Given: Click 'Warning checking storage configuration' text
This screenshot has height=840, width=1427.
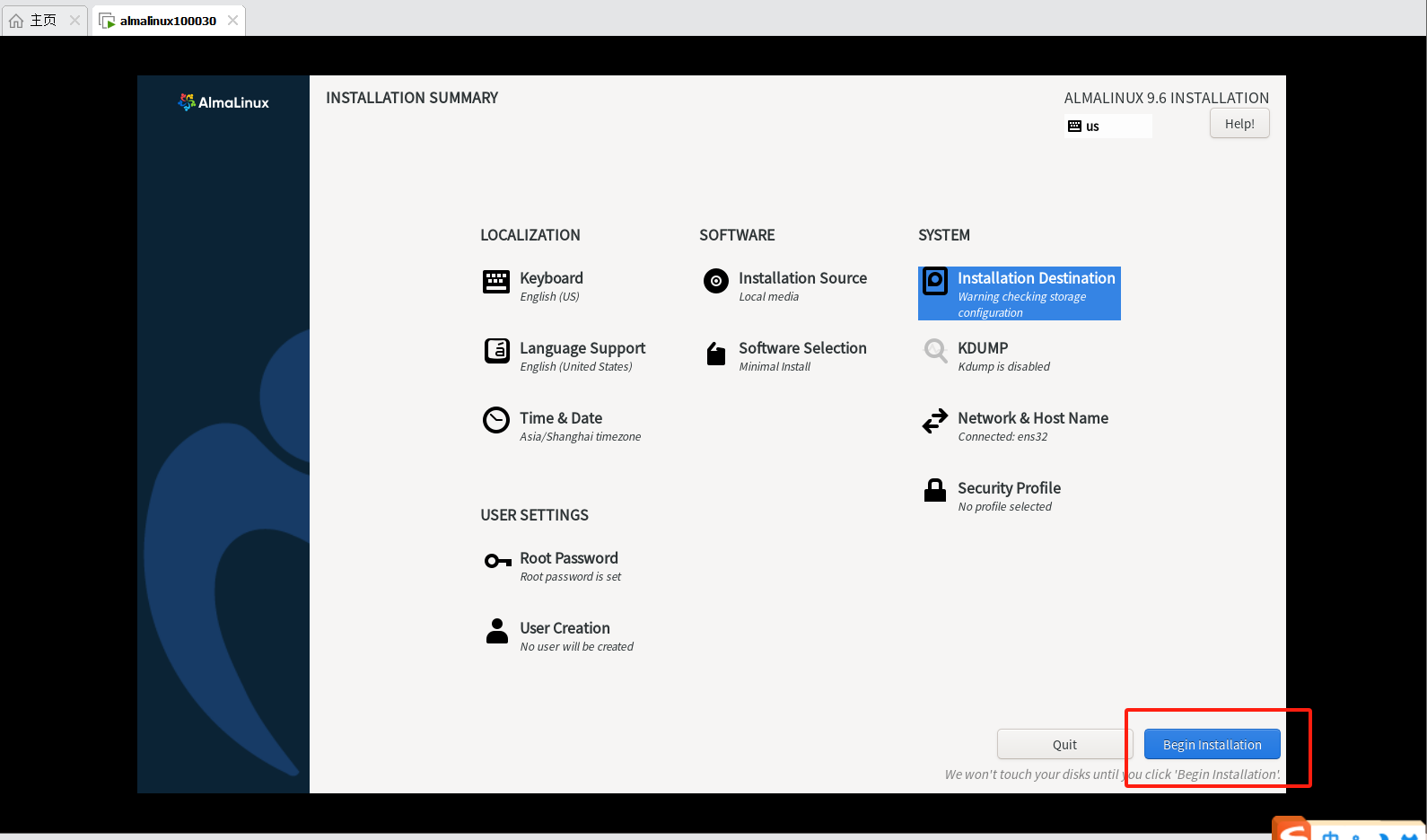Looking at the screenshot, I should (x=1022, y=305).
